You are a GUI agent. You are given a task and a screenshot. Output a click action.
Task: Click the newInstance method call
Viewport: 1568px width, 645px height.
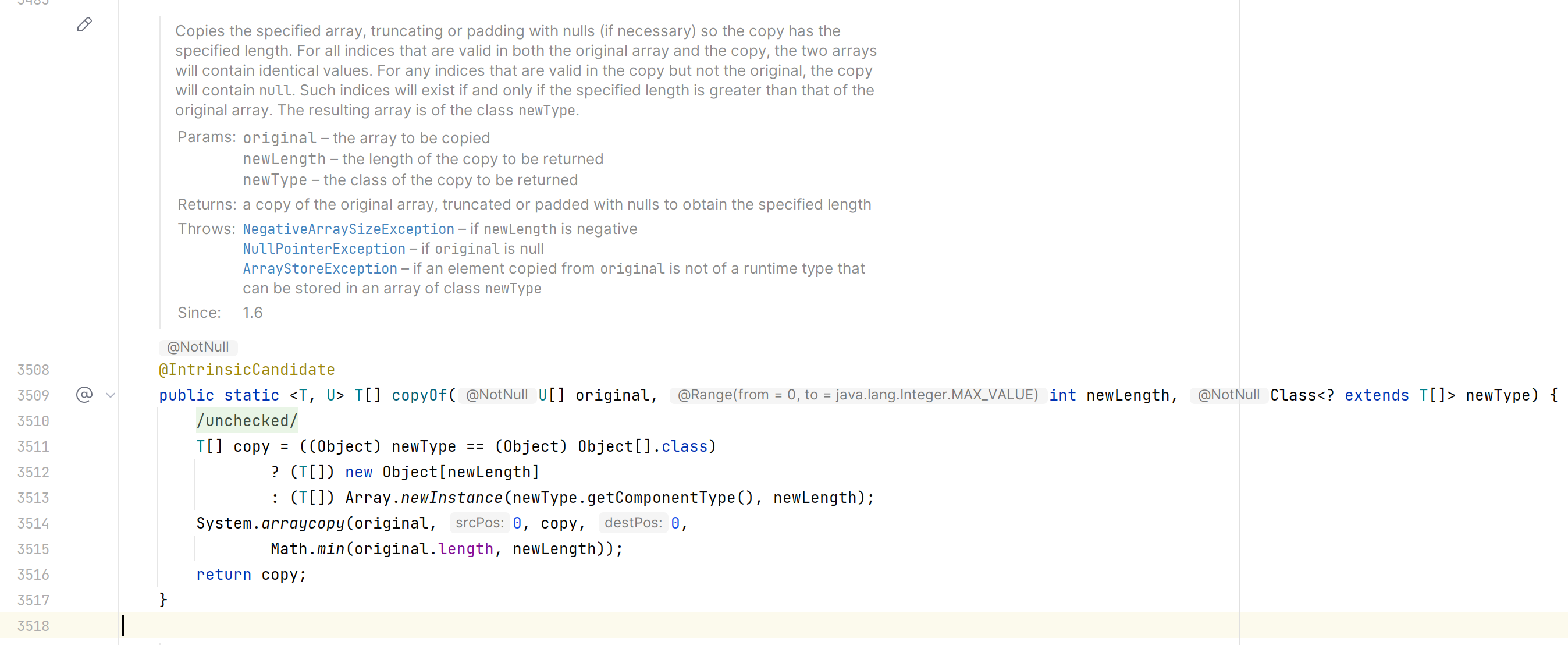[451, 498]
